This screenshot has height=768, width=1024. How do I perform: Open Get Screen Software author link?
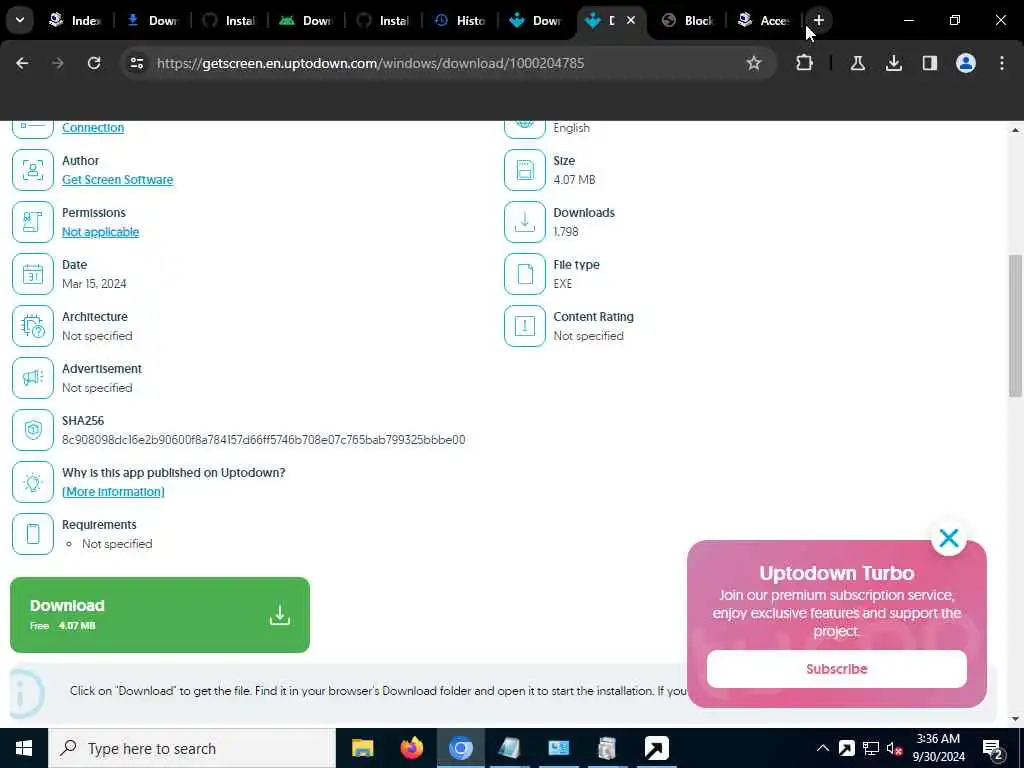(118, 180)
